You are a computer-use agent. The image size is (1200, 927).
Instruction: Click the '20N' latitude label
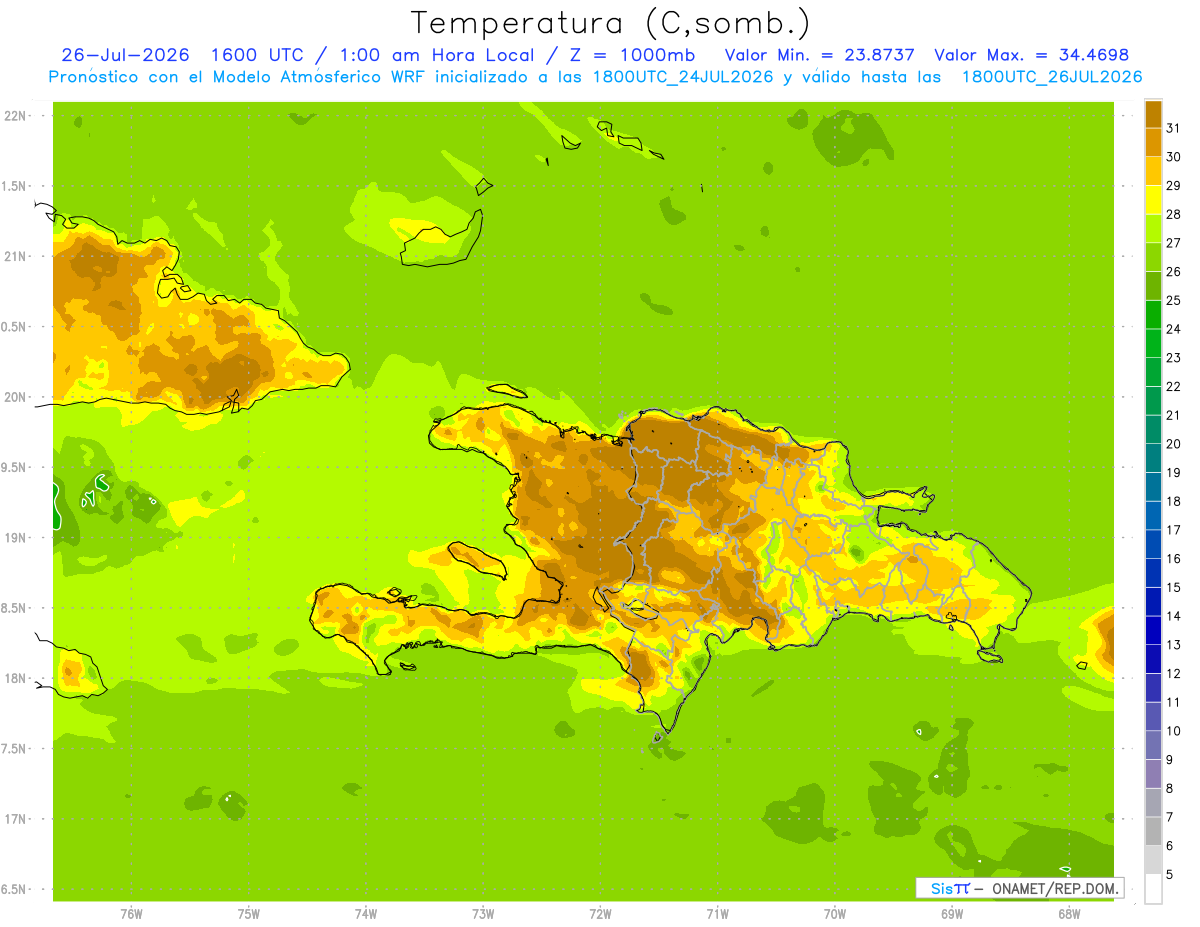17,397
